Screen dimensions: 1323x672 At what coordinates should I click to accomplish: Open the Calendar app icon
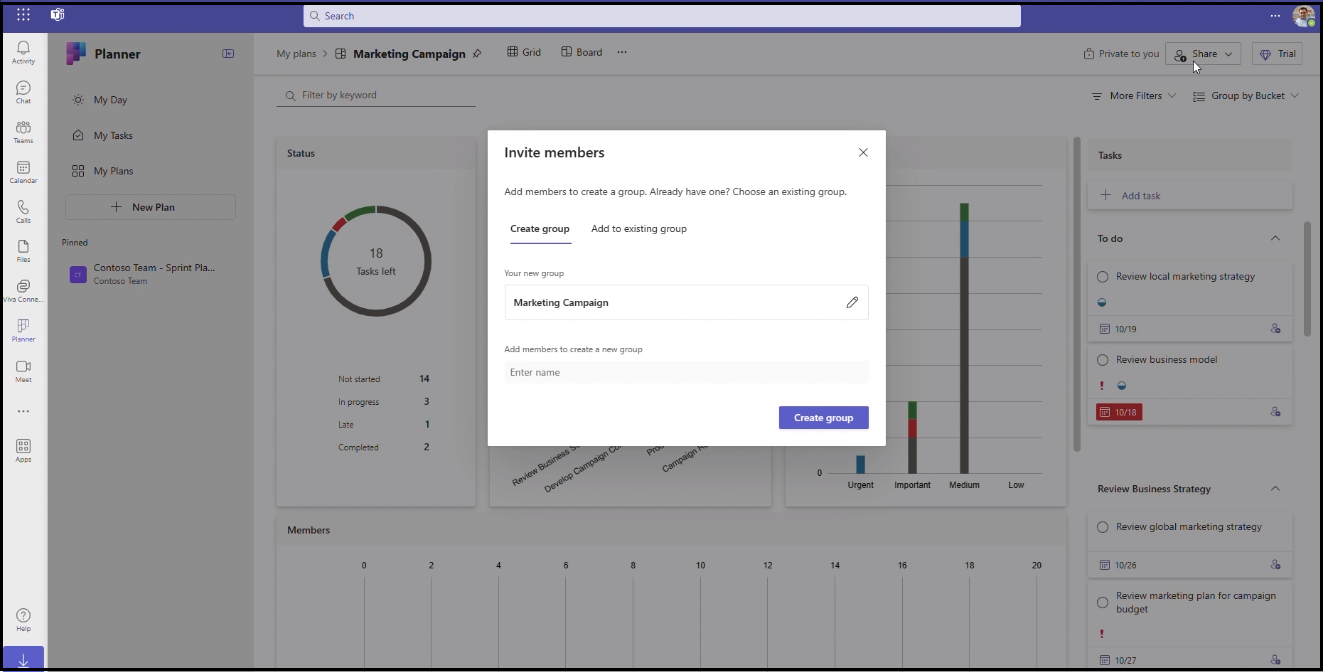point(23,172)
